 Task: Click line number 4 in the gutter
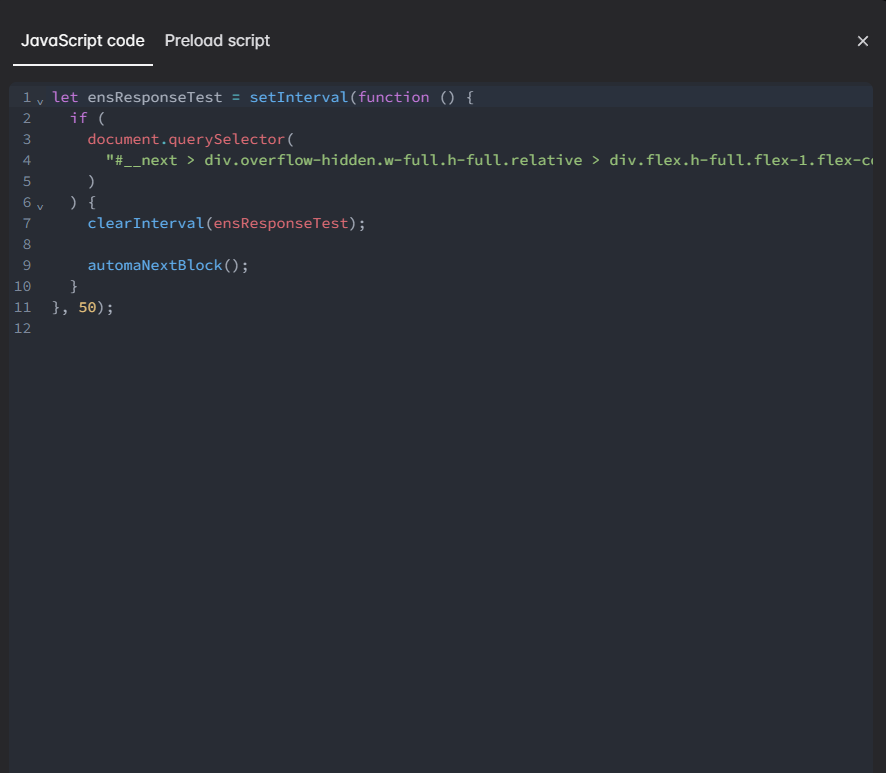[x=26, y=160]
